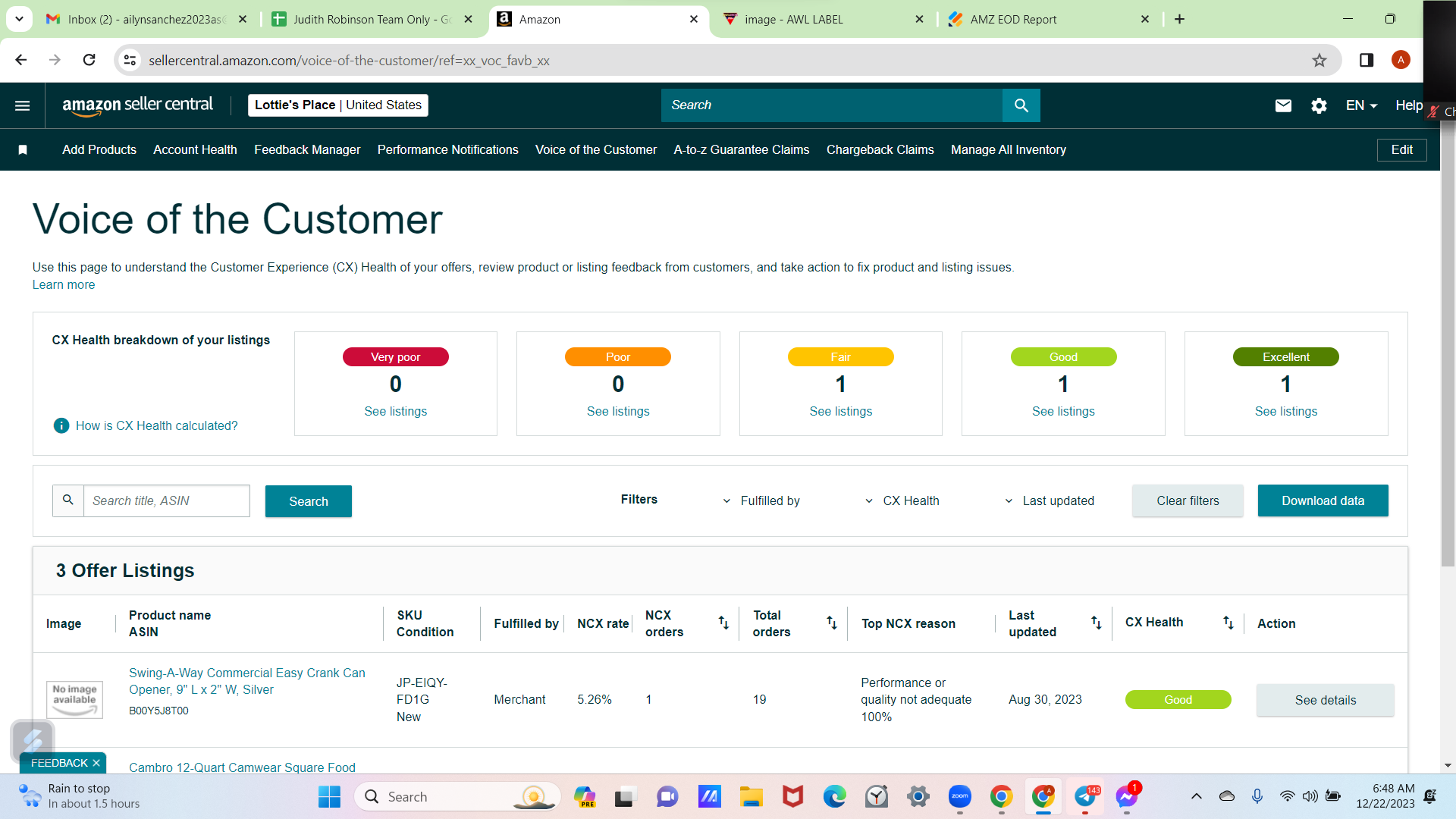Sort by Last updated column
Screen dimensions: 1456x819
[x=1096, y=623]
